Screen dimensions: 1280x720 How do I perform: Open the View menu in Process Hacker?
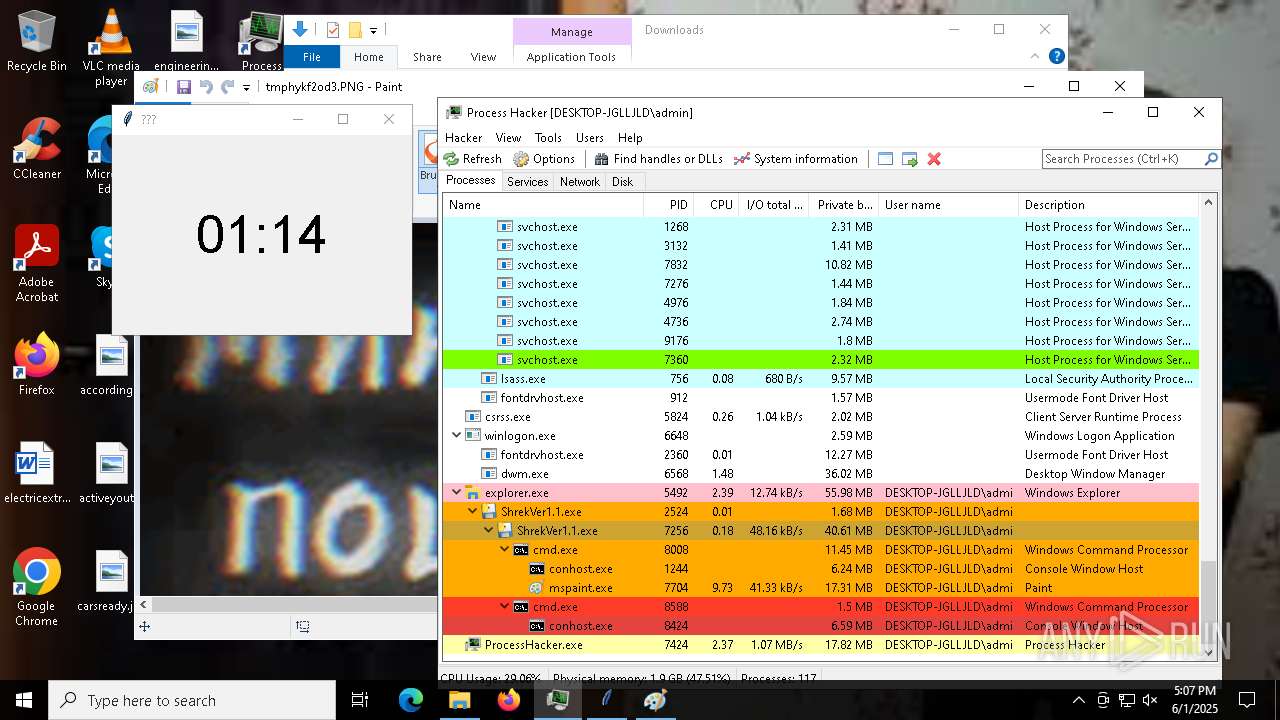pyautogui.click(x=508, y=138)
